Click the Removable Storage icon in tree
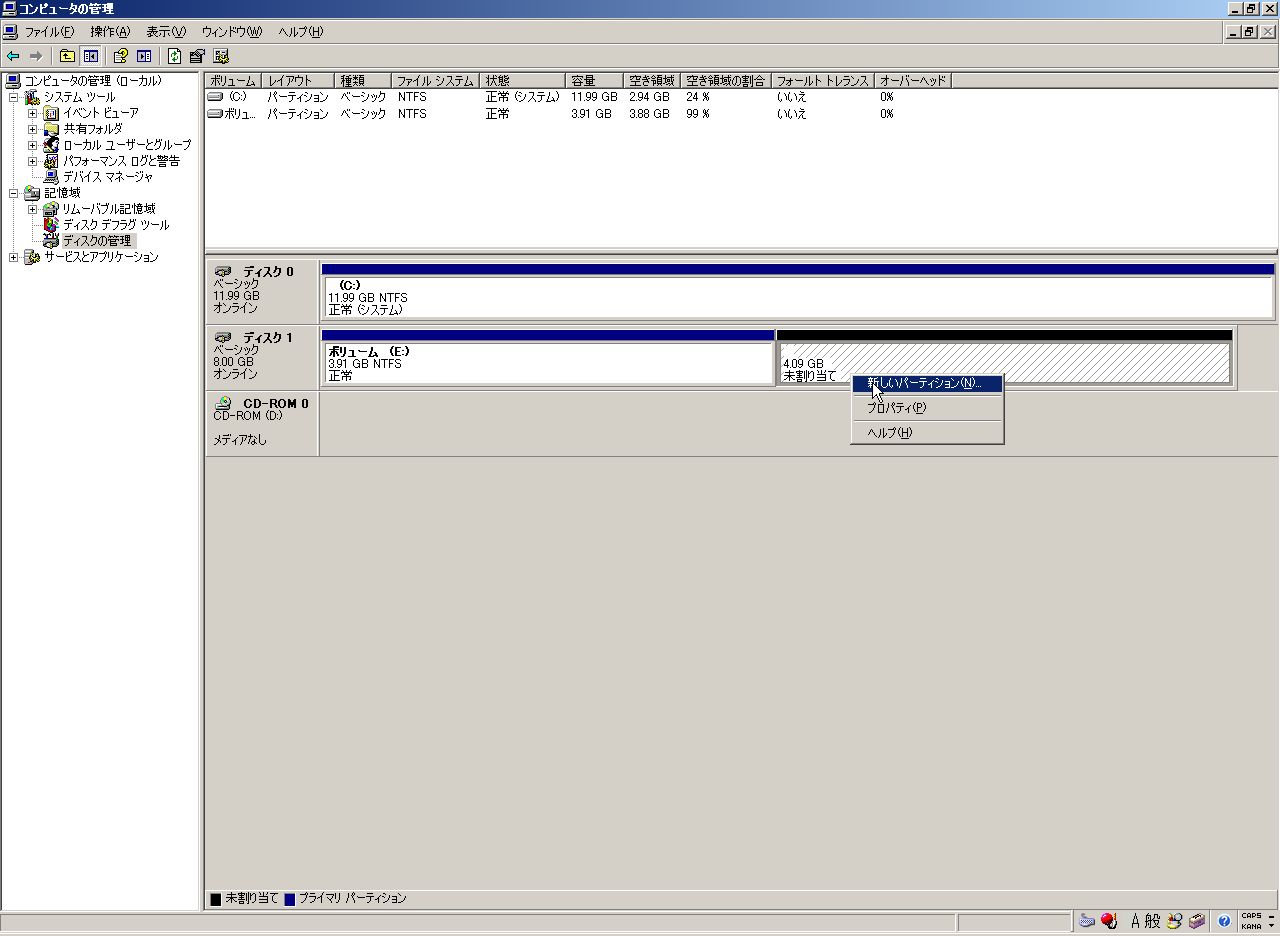Viewport: 1280px width, 936px height. tap(51, 209)
